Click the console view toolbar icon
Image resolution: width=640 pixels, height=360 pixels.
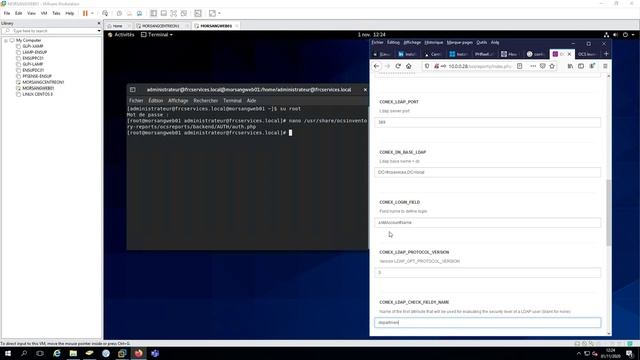[x=198, y=13]
